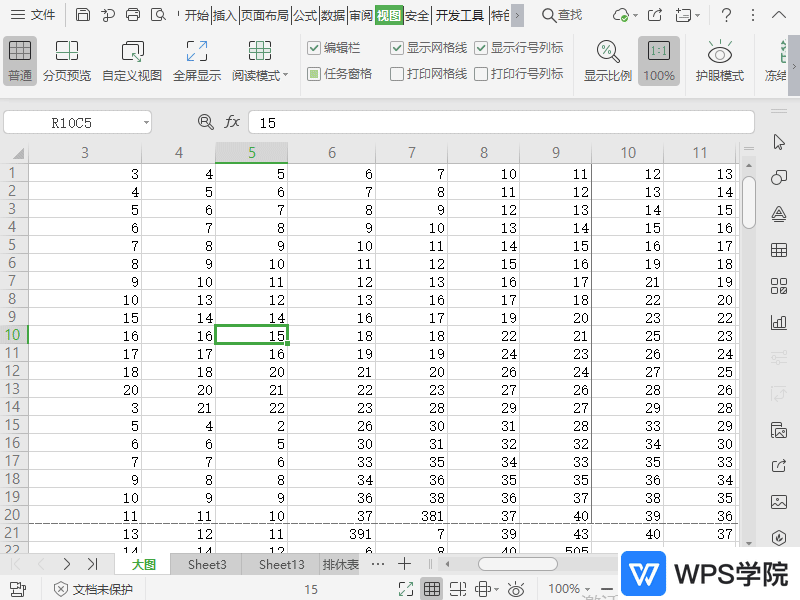This screenshot has height=600, width=800.
Task: Expand the Name Box dropdown arrow
Action: point(146,122)
